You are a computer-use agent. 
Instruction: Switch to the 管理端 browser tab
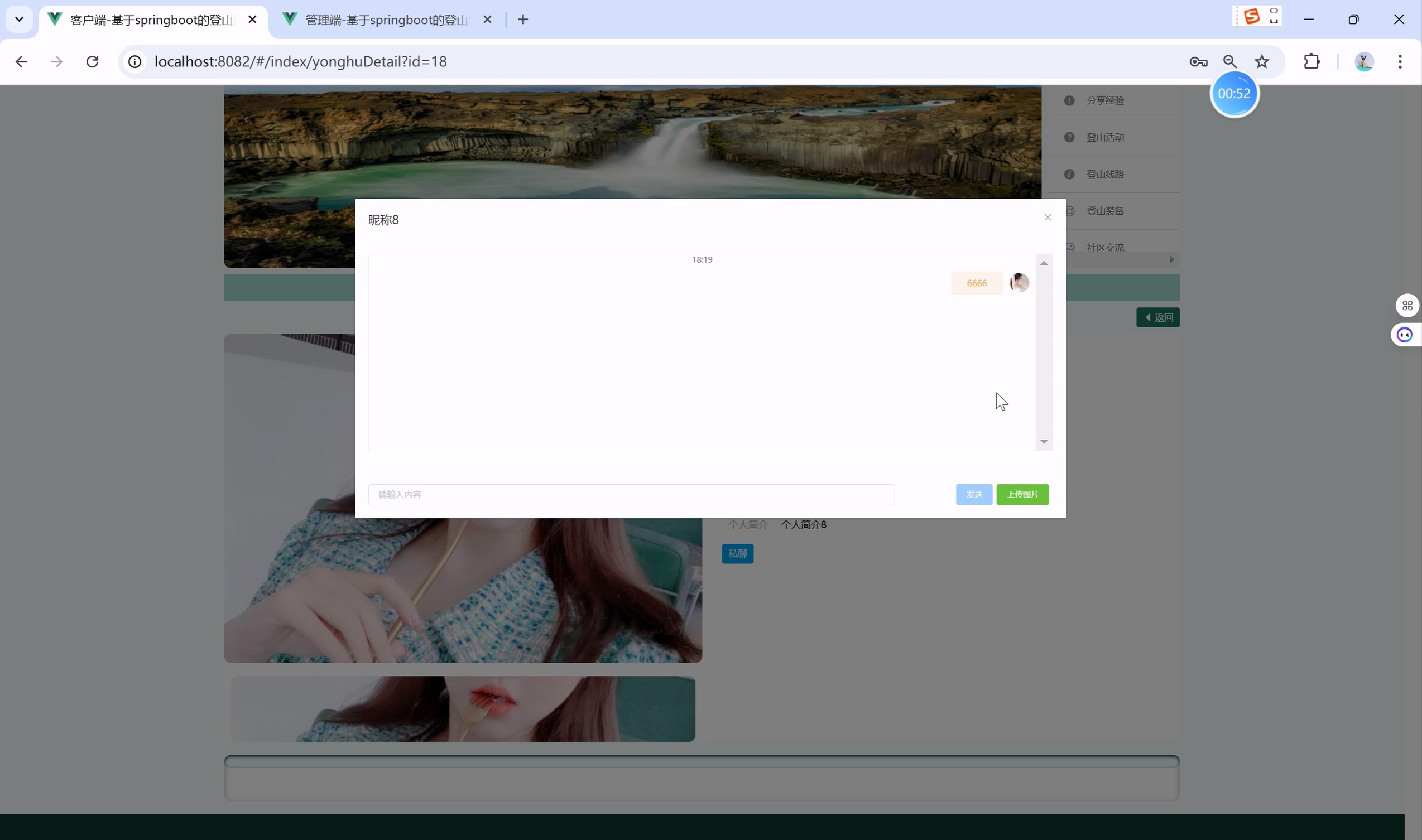387,20
